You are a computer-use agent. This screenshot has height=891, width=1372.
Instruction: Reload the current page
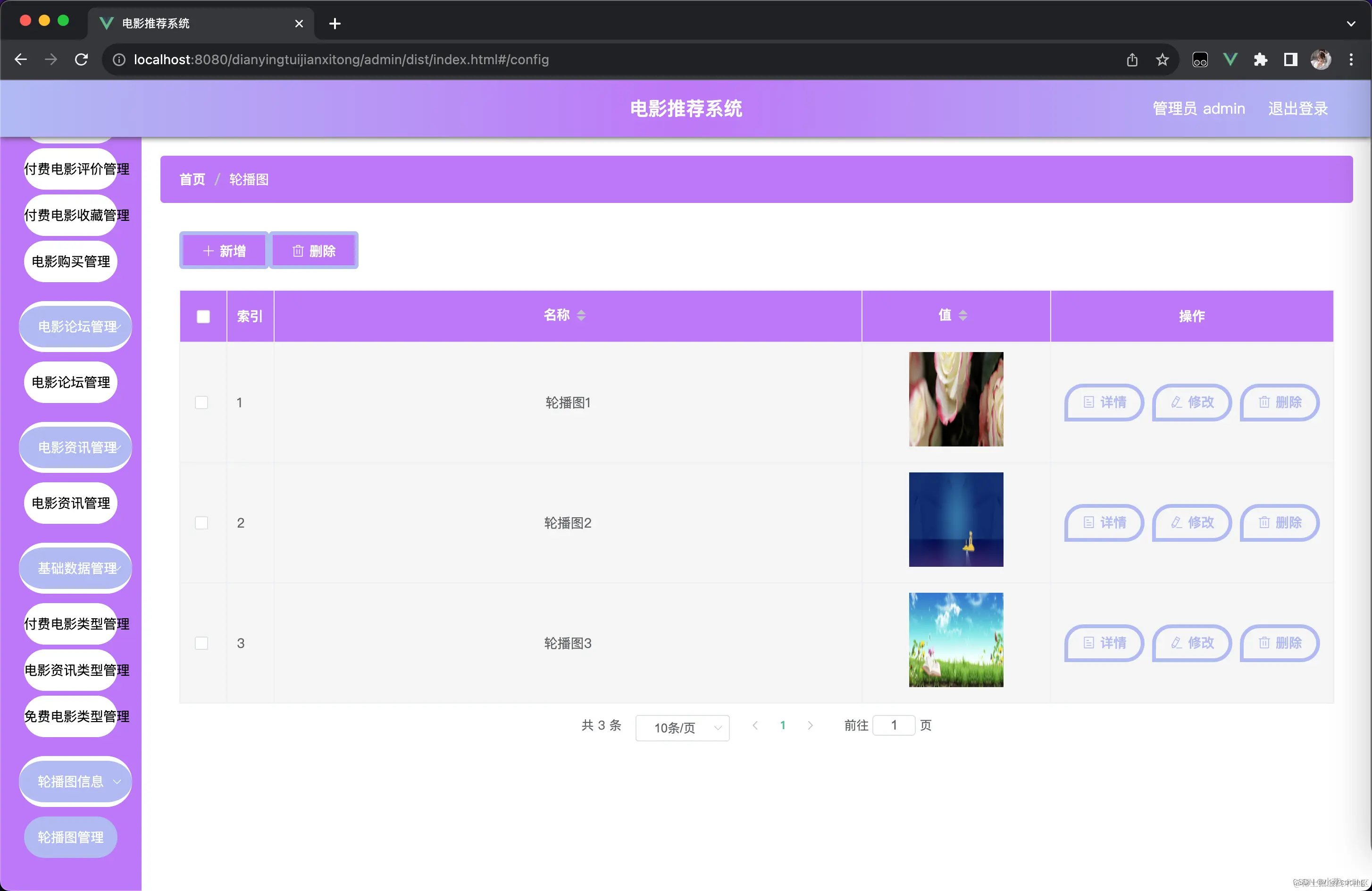coord(81,59)
